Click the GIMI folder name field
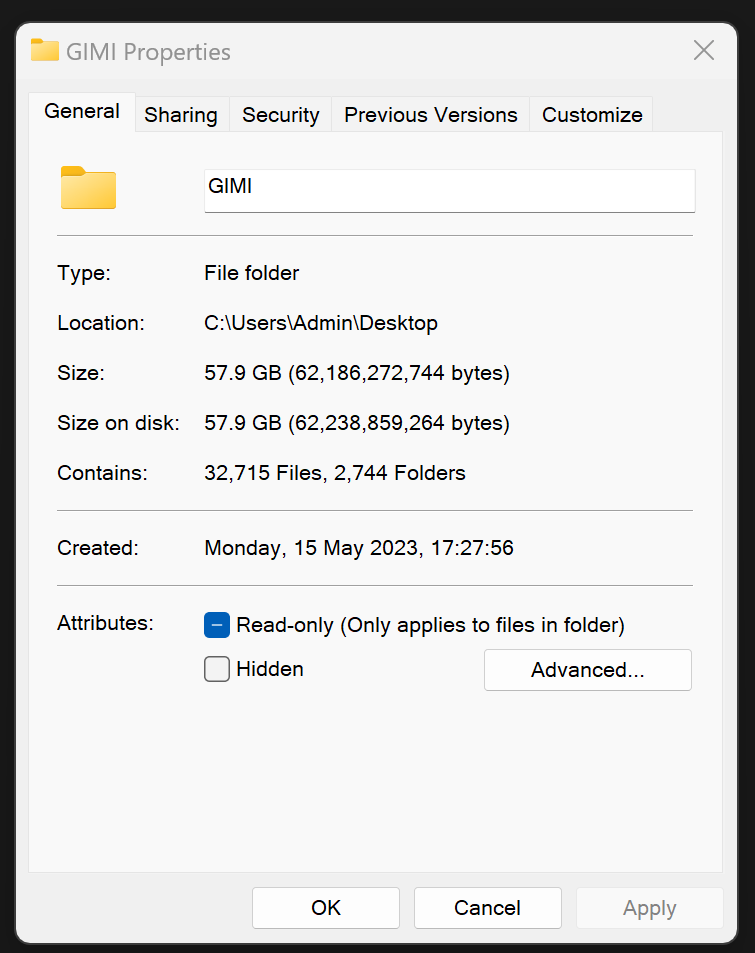 point(449,190)
